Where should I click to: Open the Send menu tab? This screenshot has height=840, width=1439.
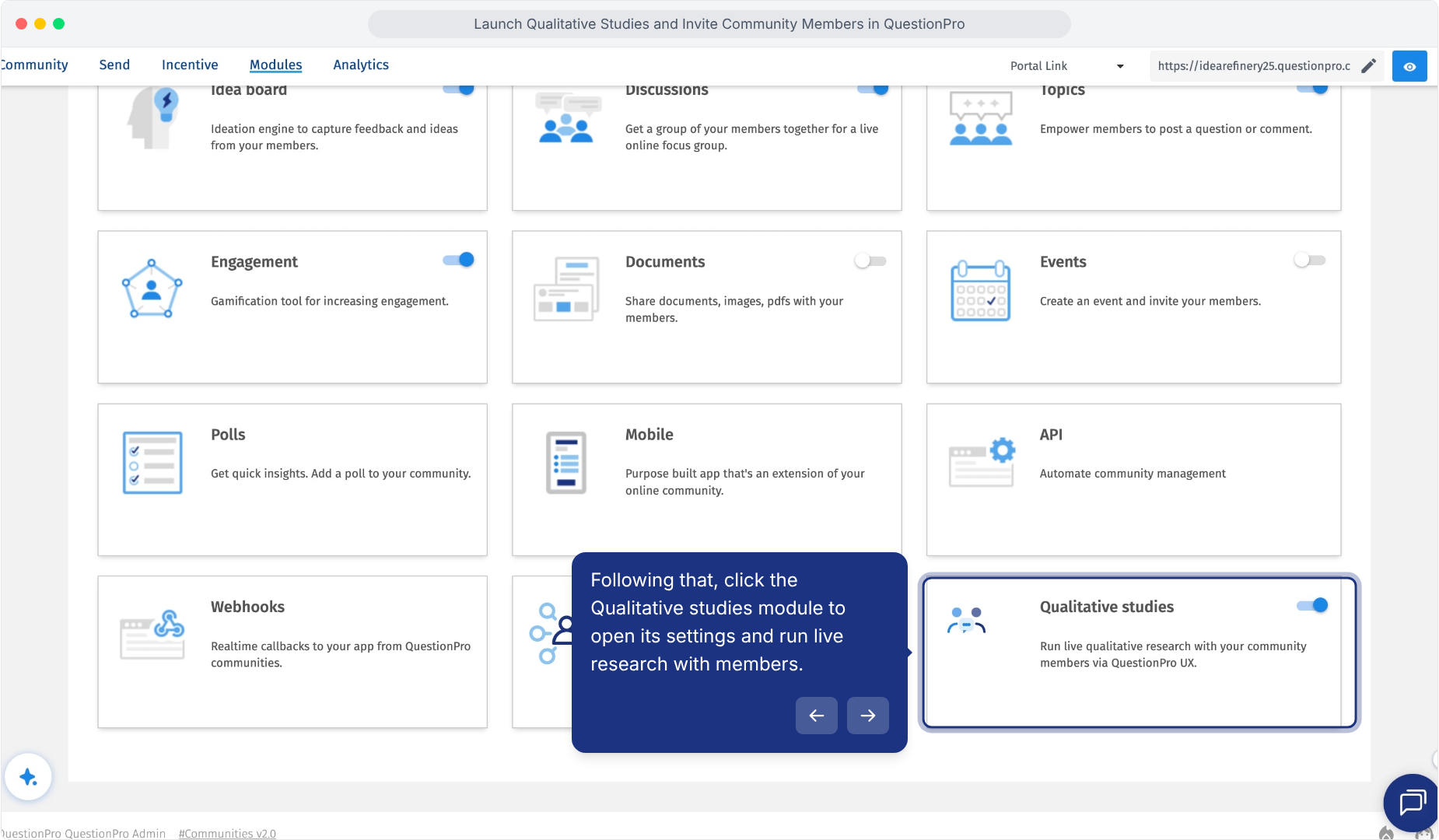tap(114, 65)
